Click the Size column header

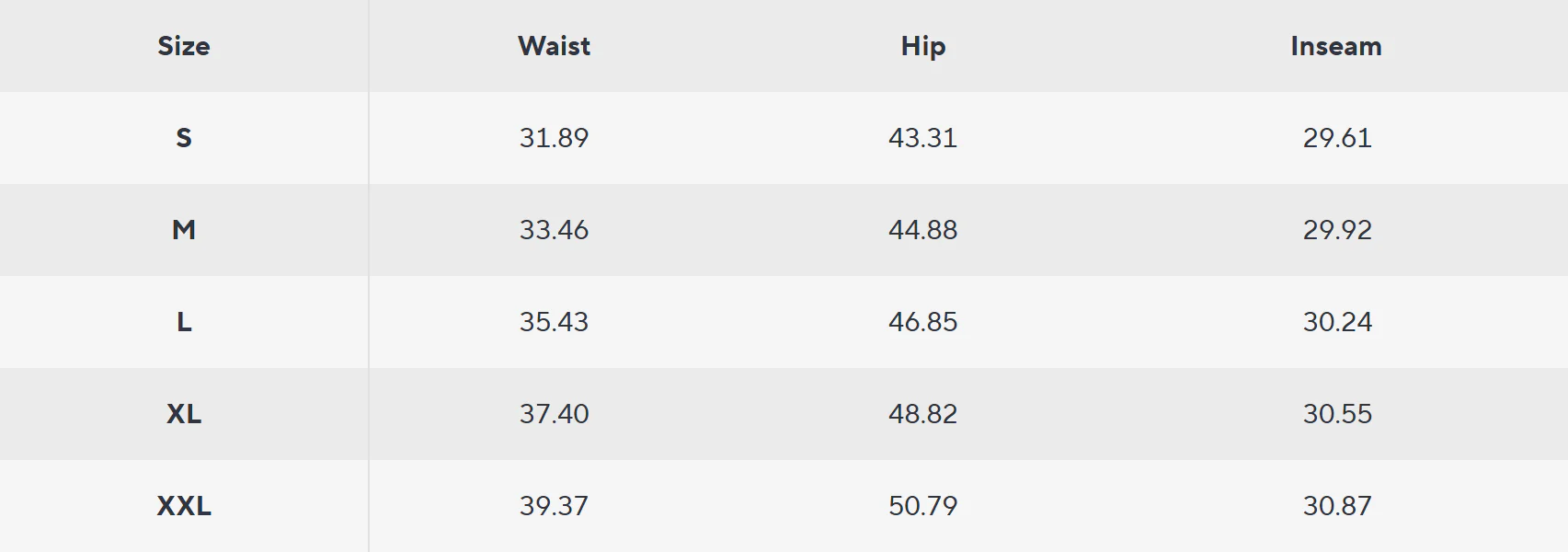(184, 46)
